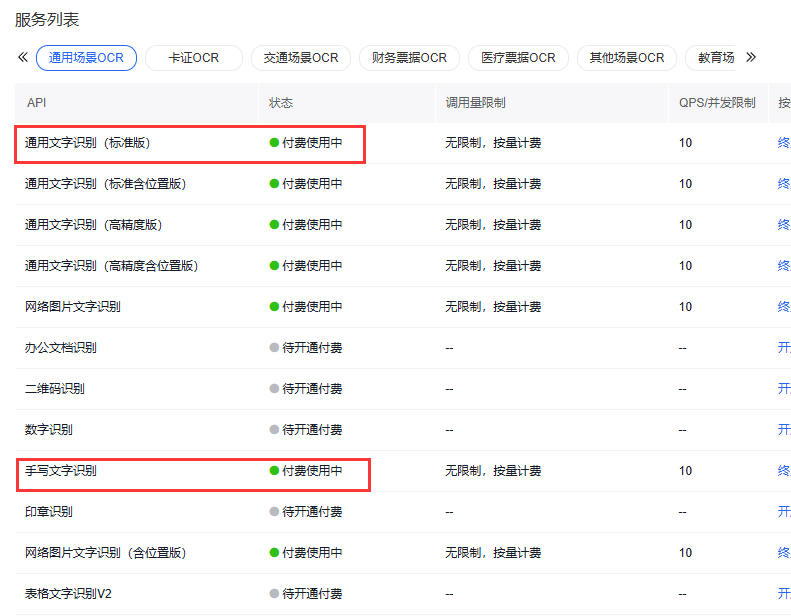The width and height of the screenshot is (791, 616).
Task: Click the 表格文字识别V2 API name
Action: point(68,594)
